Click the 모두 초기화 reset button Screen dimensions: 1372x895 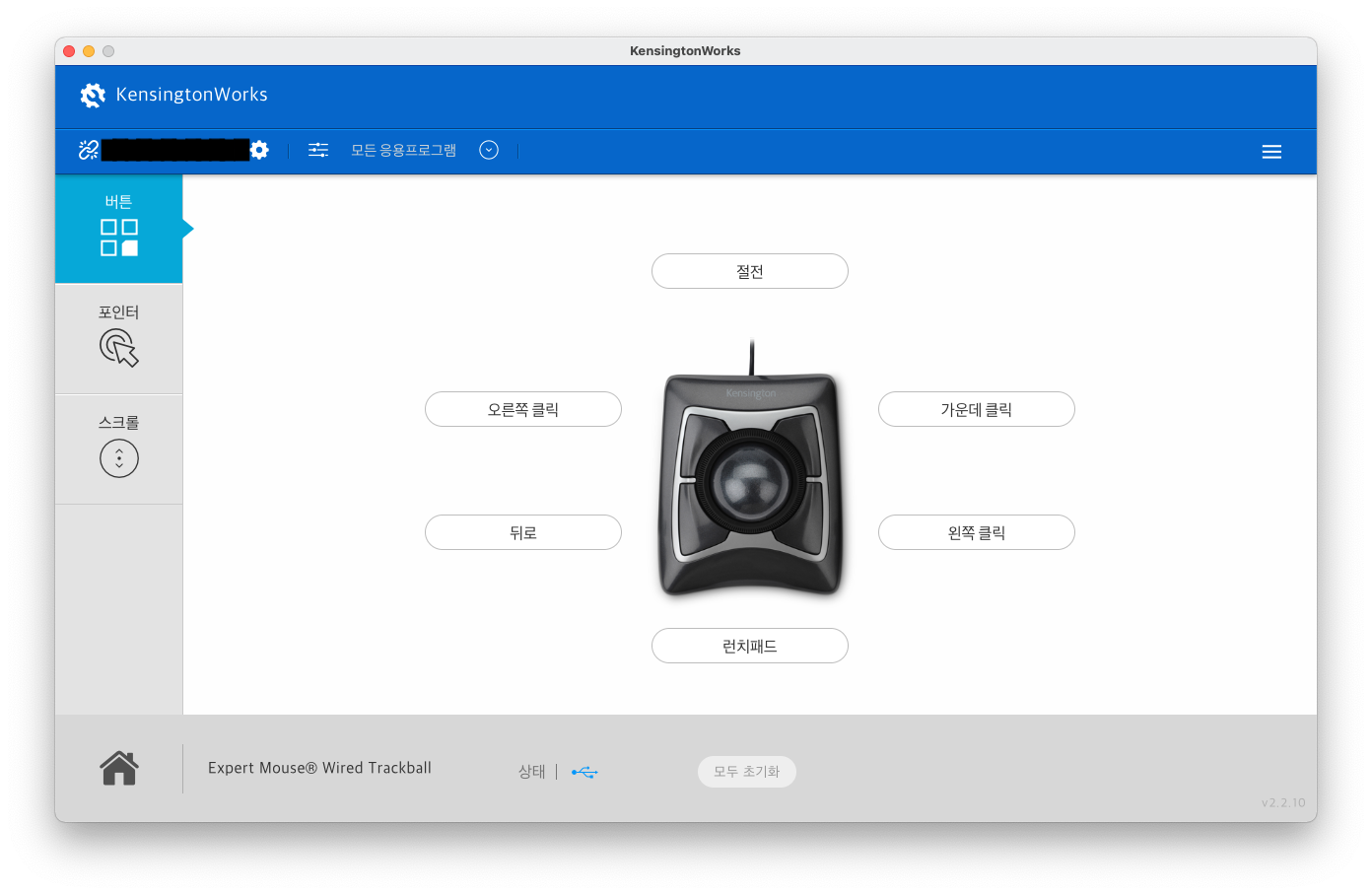tap(747, 772)
